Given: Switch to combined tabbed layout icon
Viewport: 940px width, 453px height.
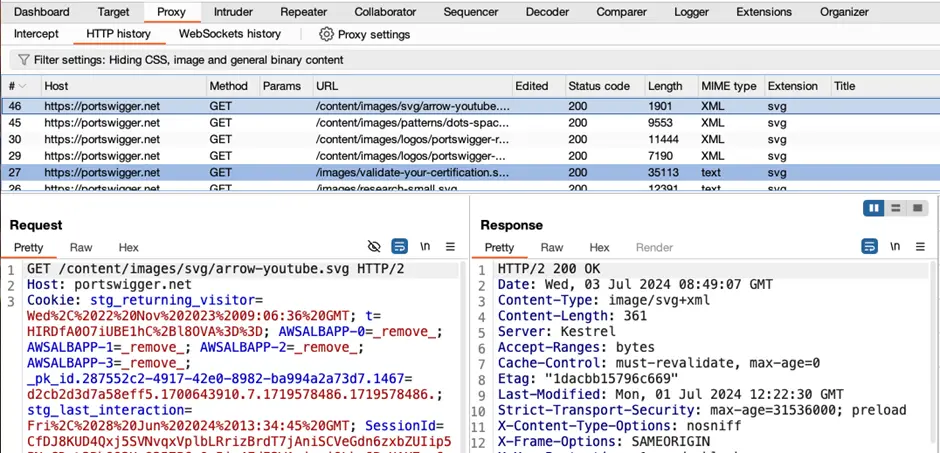Looking at the screenshot, I should (915, 208).
